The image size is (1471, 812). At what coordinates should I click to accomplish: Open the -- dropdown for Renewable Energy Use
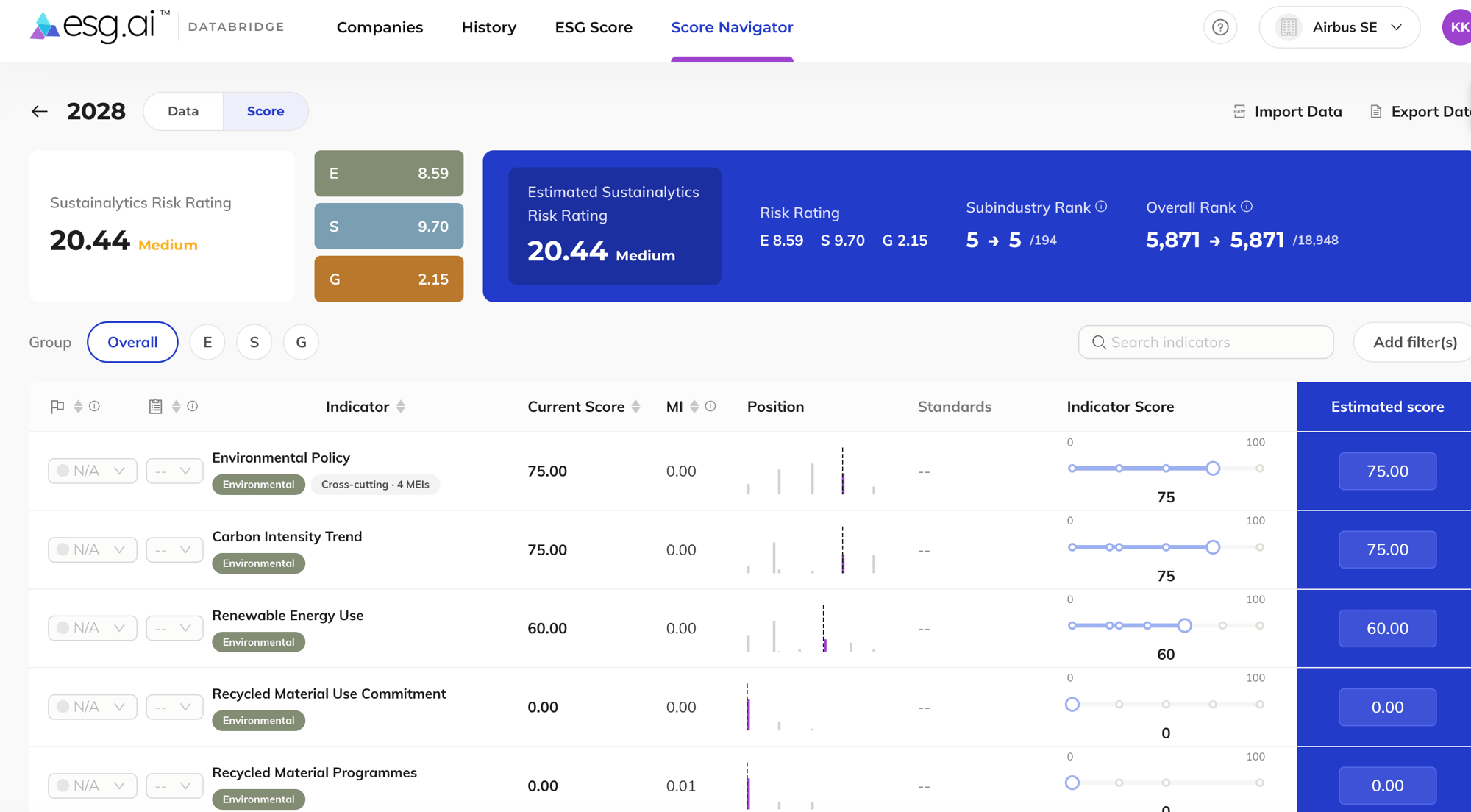point(174,628)
